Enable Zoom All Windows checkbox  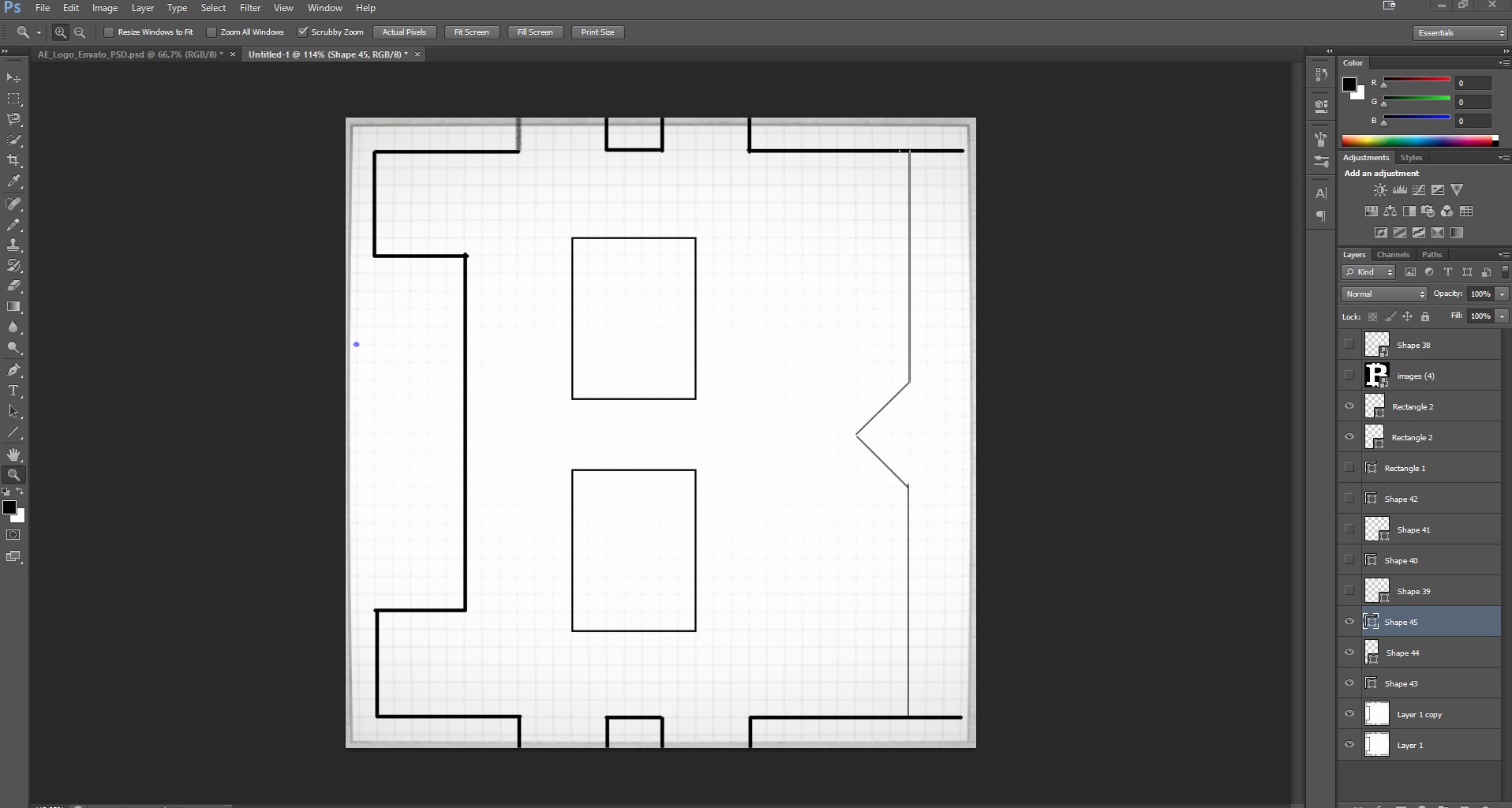point(211,32)
